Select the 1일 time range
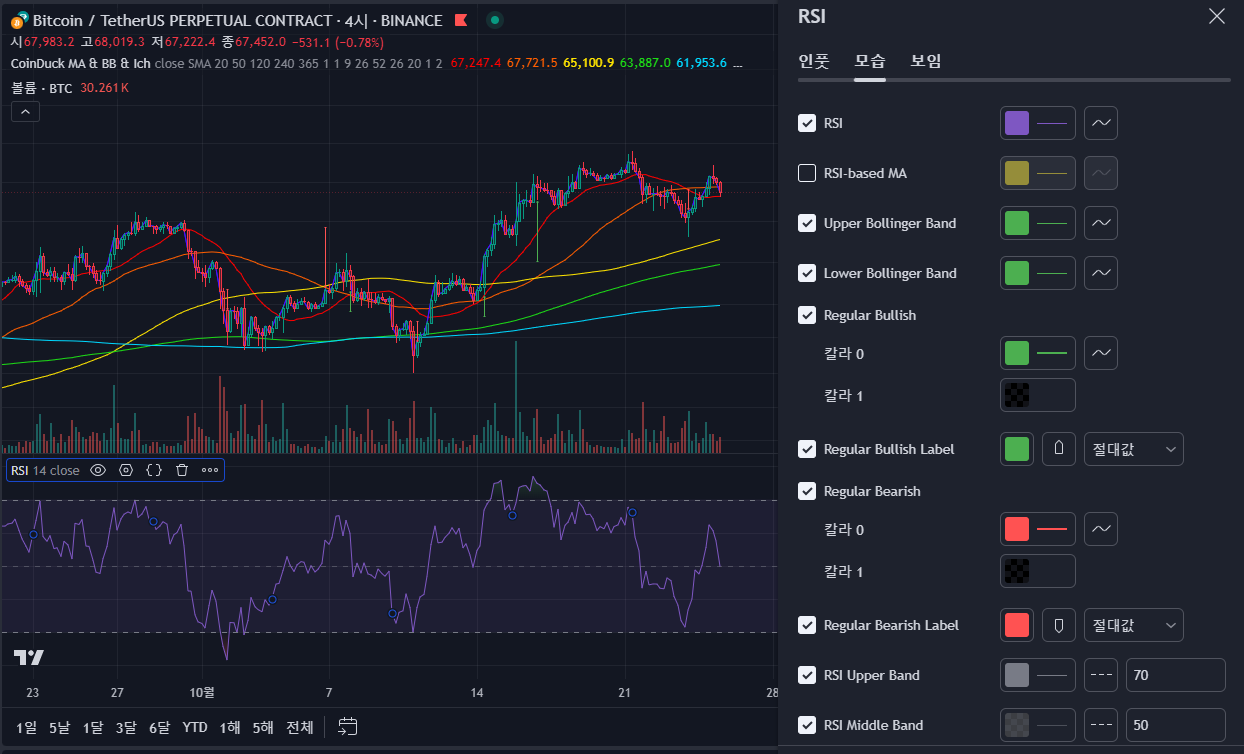1244x754 pixels. click(x=26, y=727)
